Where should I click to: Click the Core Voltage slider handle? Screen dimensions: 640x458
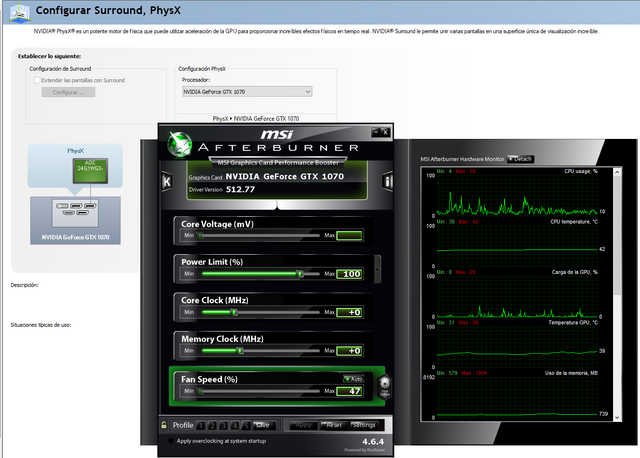coord(200,236)
